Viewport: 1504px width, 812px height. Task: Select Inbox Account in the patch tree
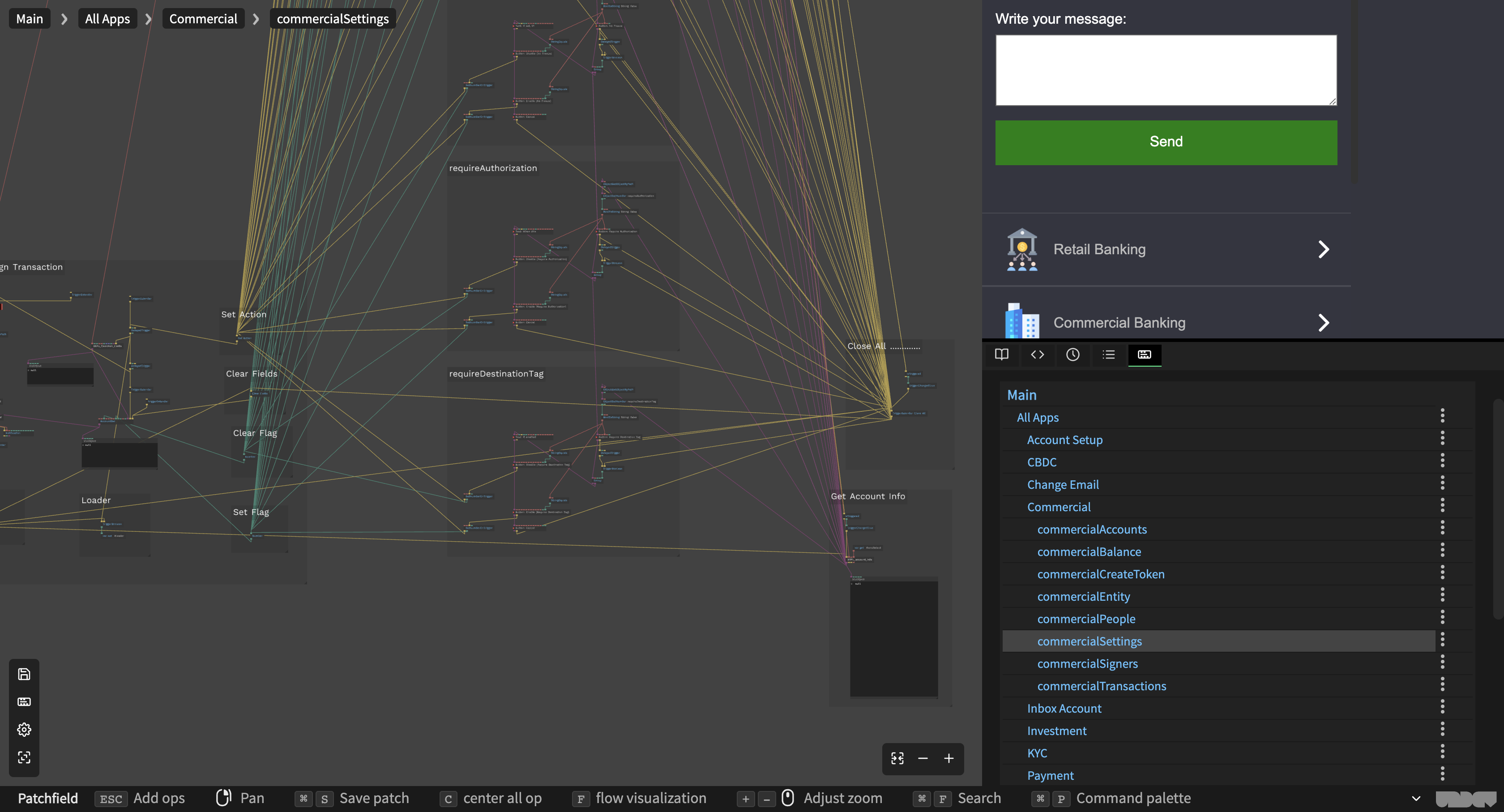click(1064, 708)
